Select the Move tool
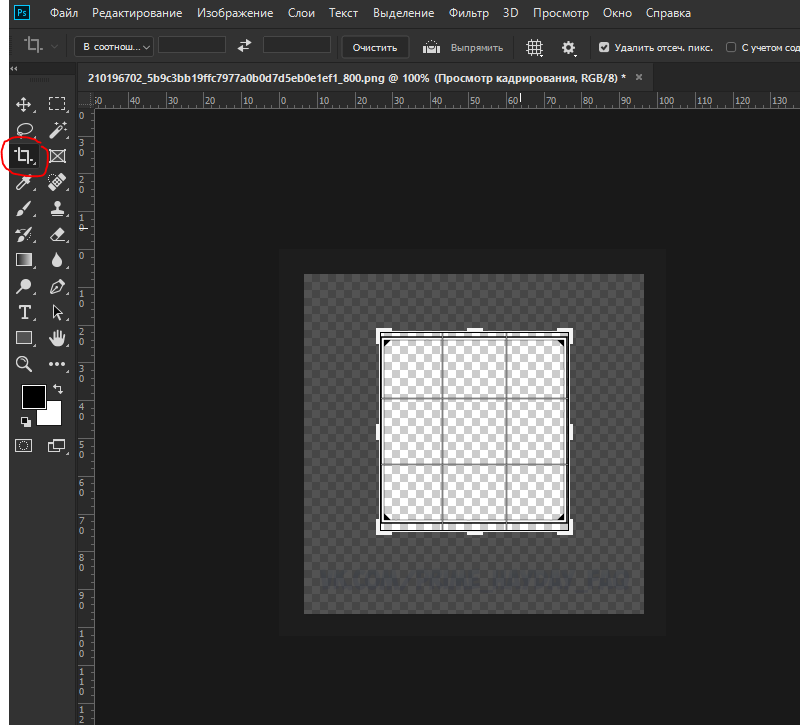This screenshot has width=800, height=725. (23, 104)
